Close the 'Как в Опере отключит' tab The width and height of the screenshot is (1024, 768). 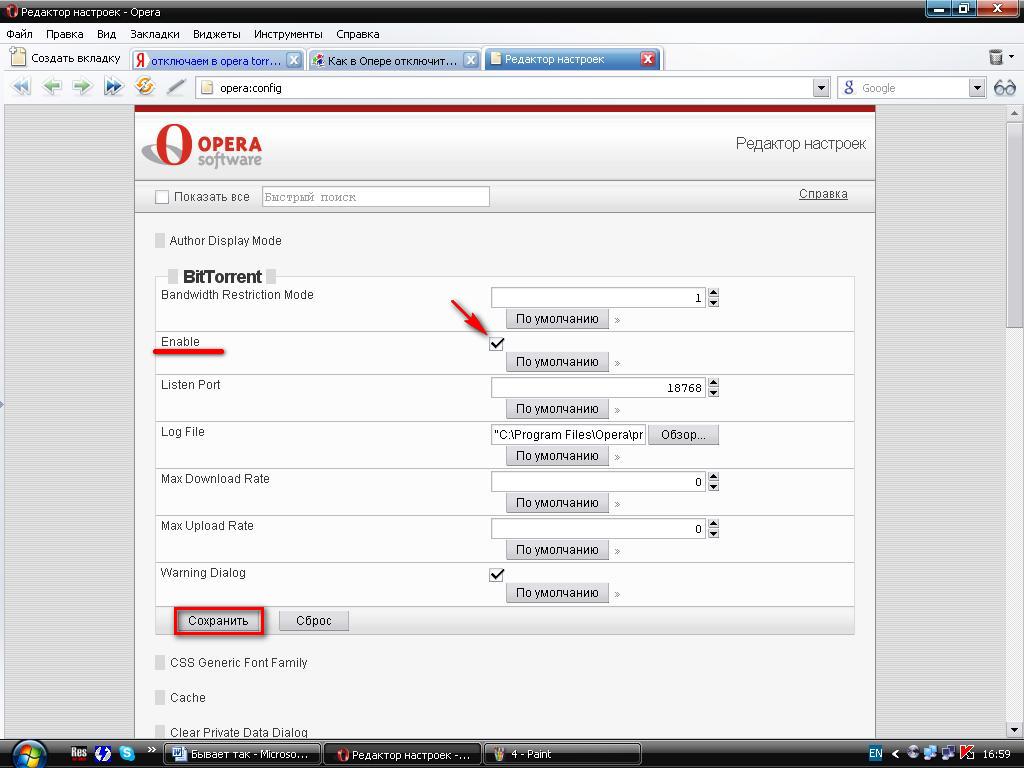470,60
